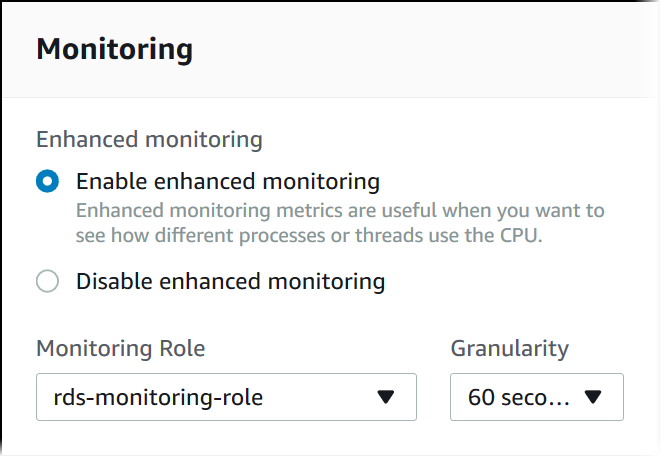
Task: Click the gray Monitoring header bar background
Action: click(420, 50)
